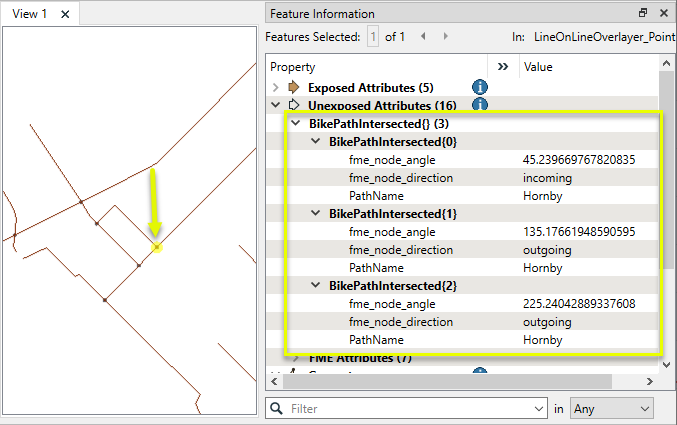
Task: Expand the Exposed Attributes group
Action: click(x=276, y=88)
